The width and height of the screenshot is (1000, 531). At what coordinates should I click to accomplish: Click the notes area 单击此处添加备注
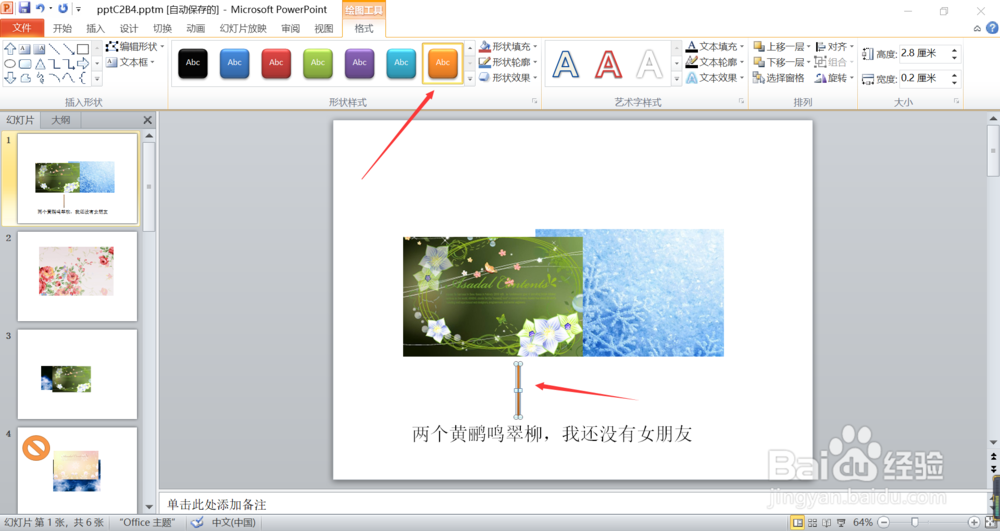pos(217,504)
